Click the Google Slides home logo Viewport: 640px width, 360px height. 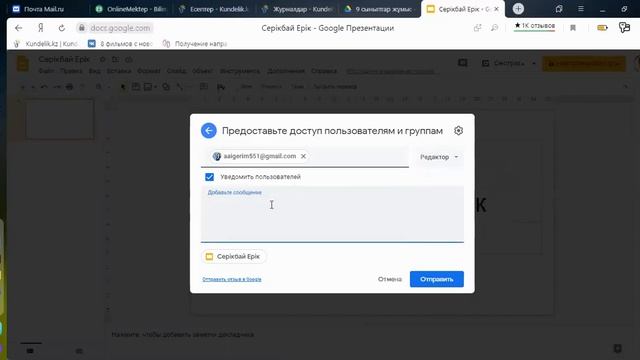click(23, 64)
